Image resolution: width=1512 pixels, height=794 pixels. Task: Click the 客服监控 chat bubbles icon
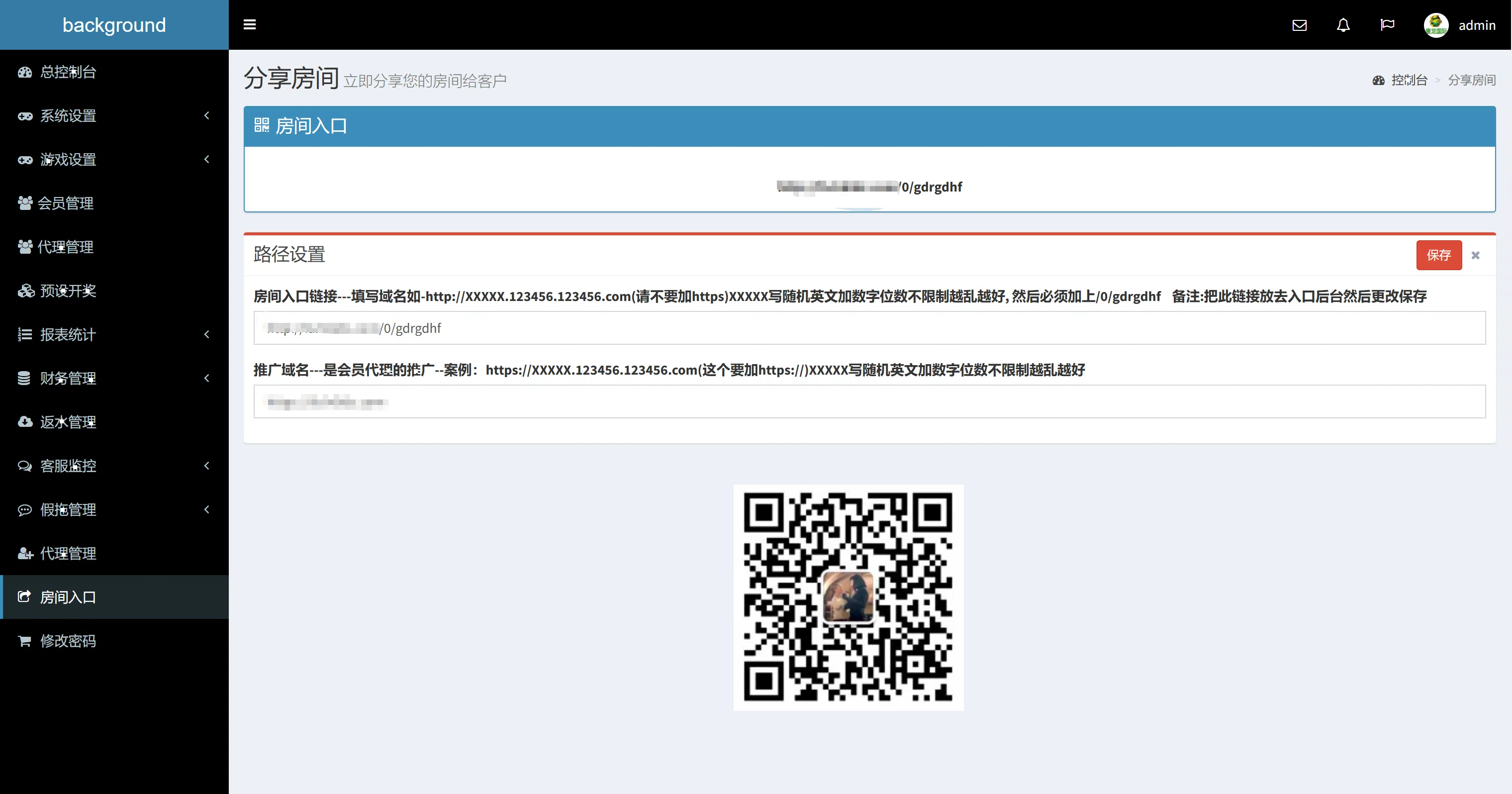click(25, 466)
